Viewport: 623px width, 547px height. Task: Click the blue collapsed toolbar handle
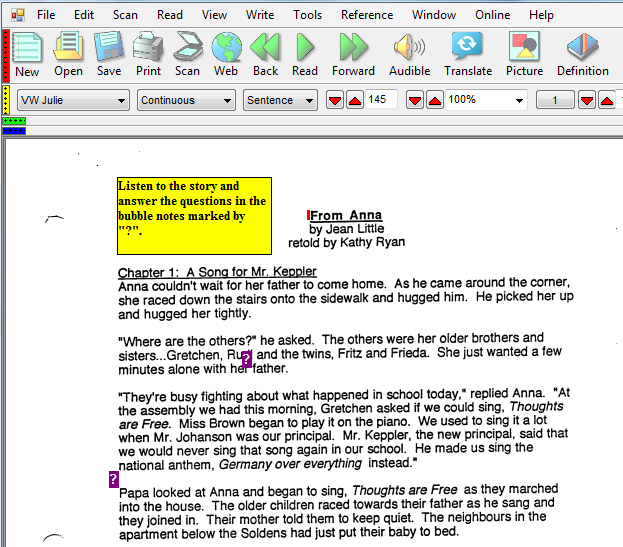[x=14, y=131]
